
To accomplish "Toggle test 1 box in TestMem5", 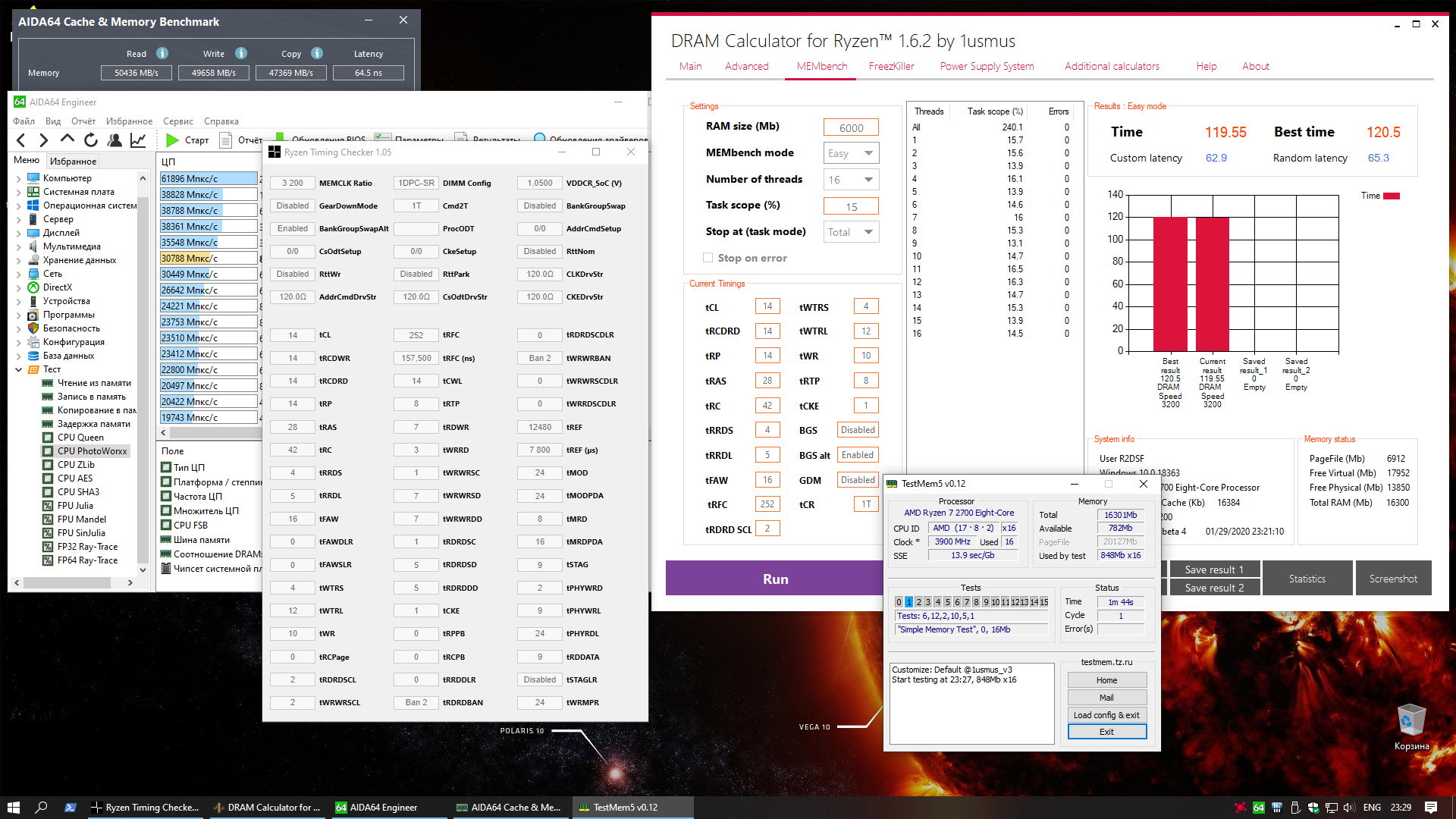I will [x=908, y=602].
